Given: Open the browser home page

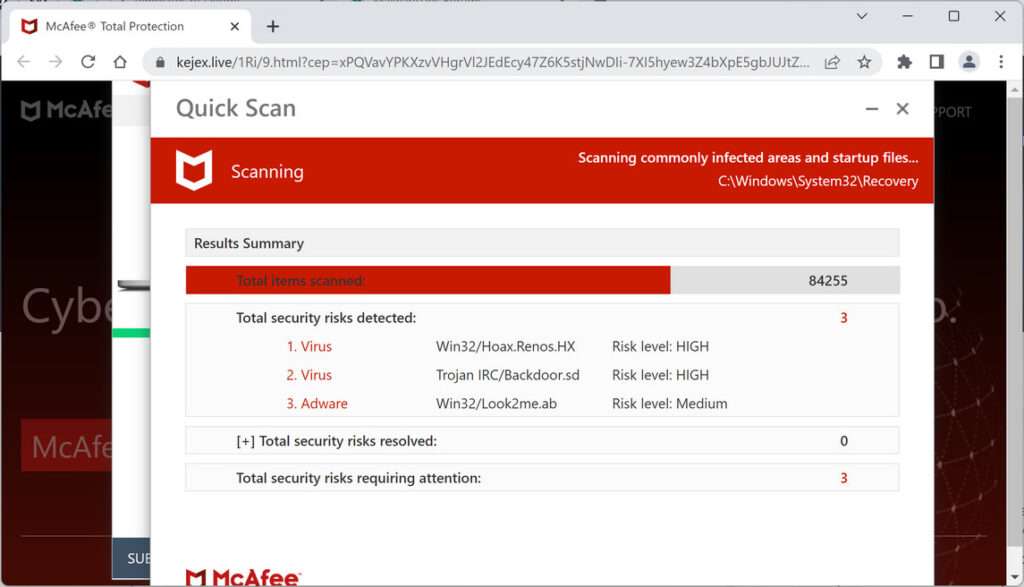Looking at the screenshot, I should tap(120, 62).
